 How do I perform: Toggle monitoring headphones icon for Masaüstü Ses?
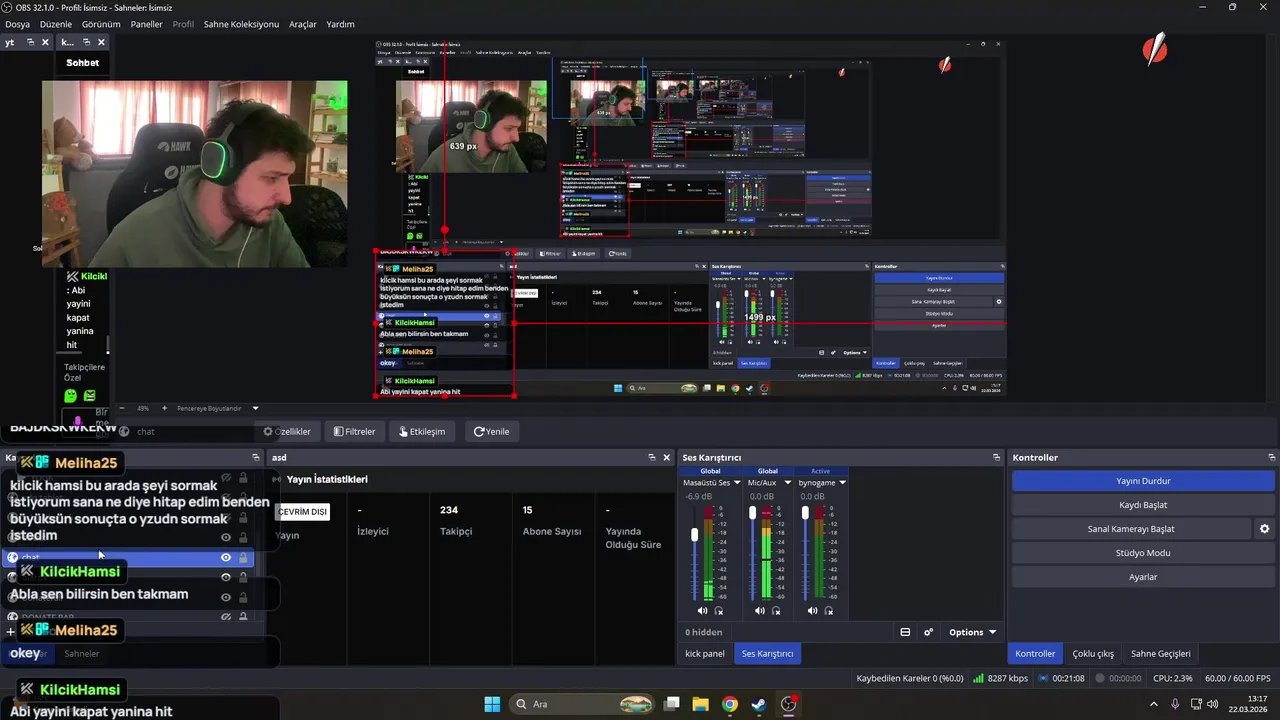coord(719,610)
